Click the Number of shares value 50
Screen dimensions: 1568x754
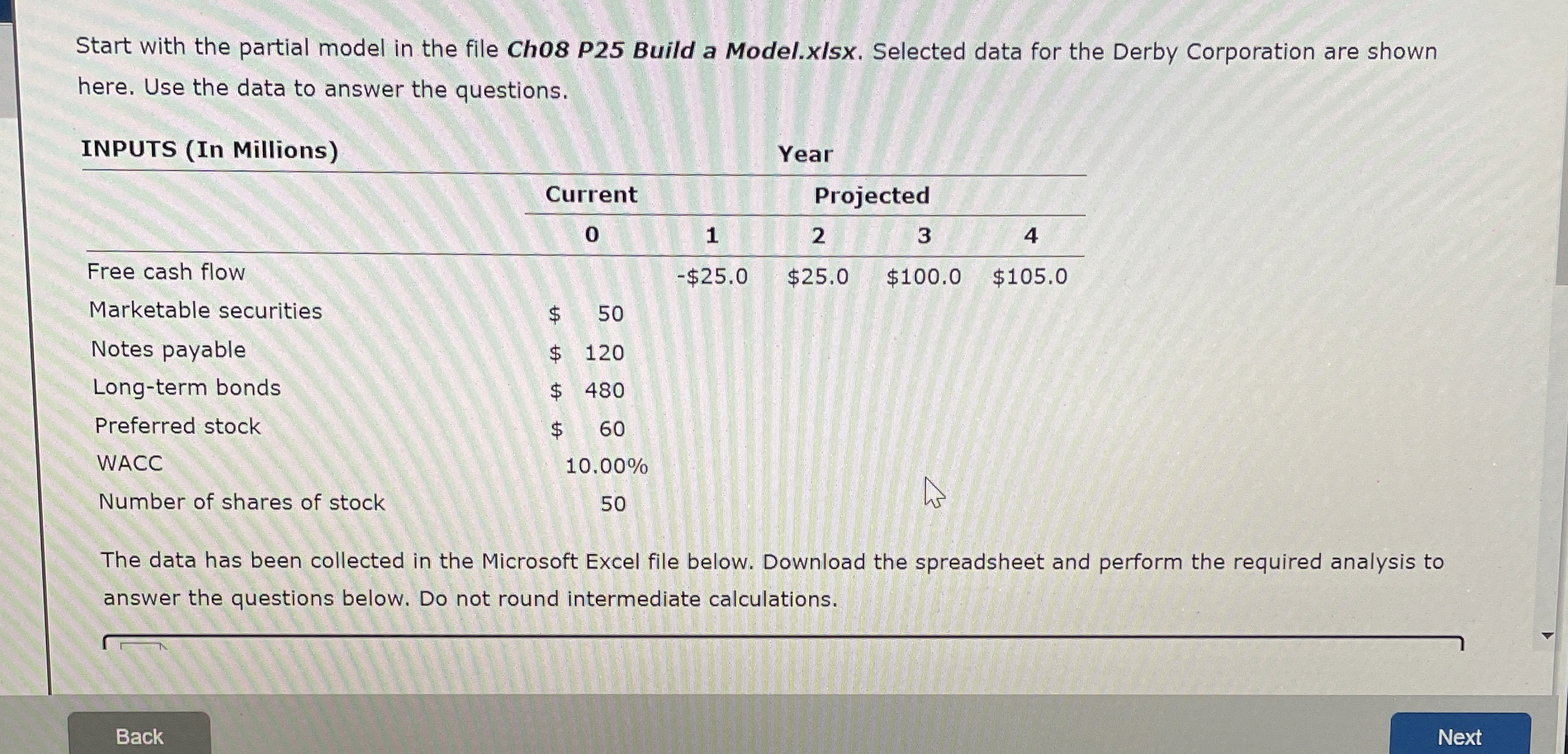coord(612,503)
